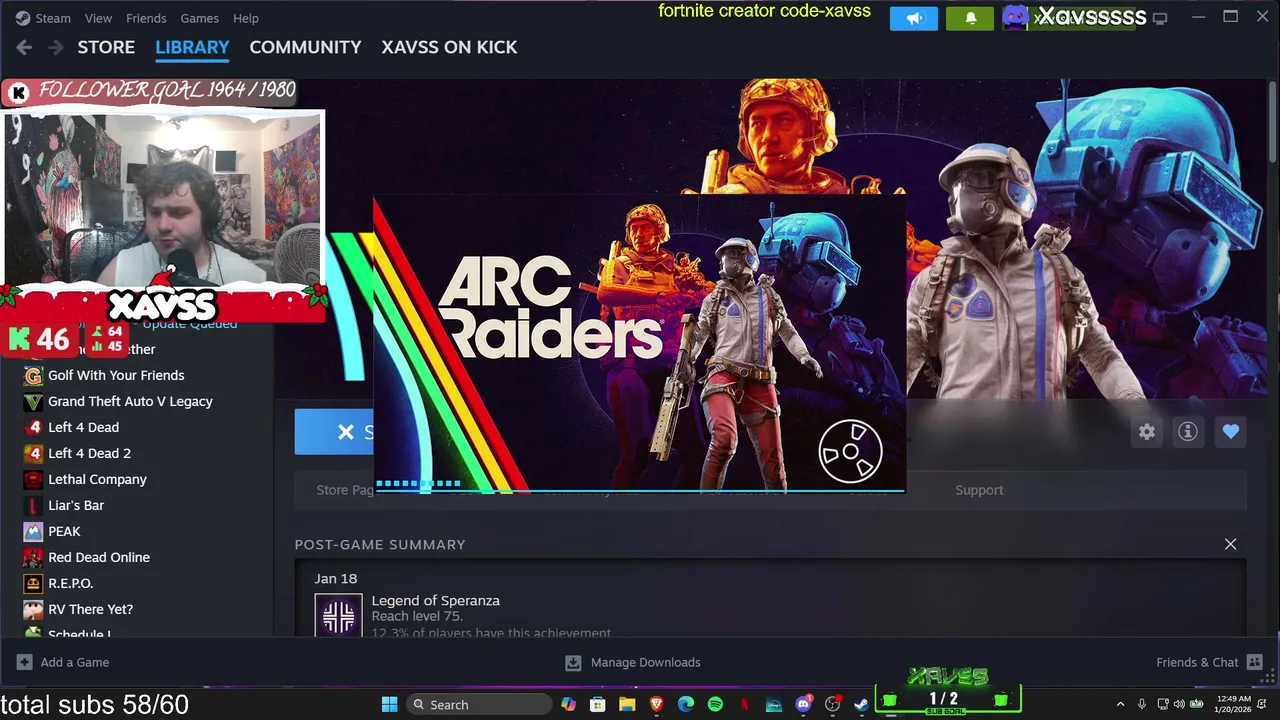
Task: Click the taskbar Search box
Action: [478, 704]
